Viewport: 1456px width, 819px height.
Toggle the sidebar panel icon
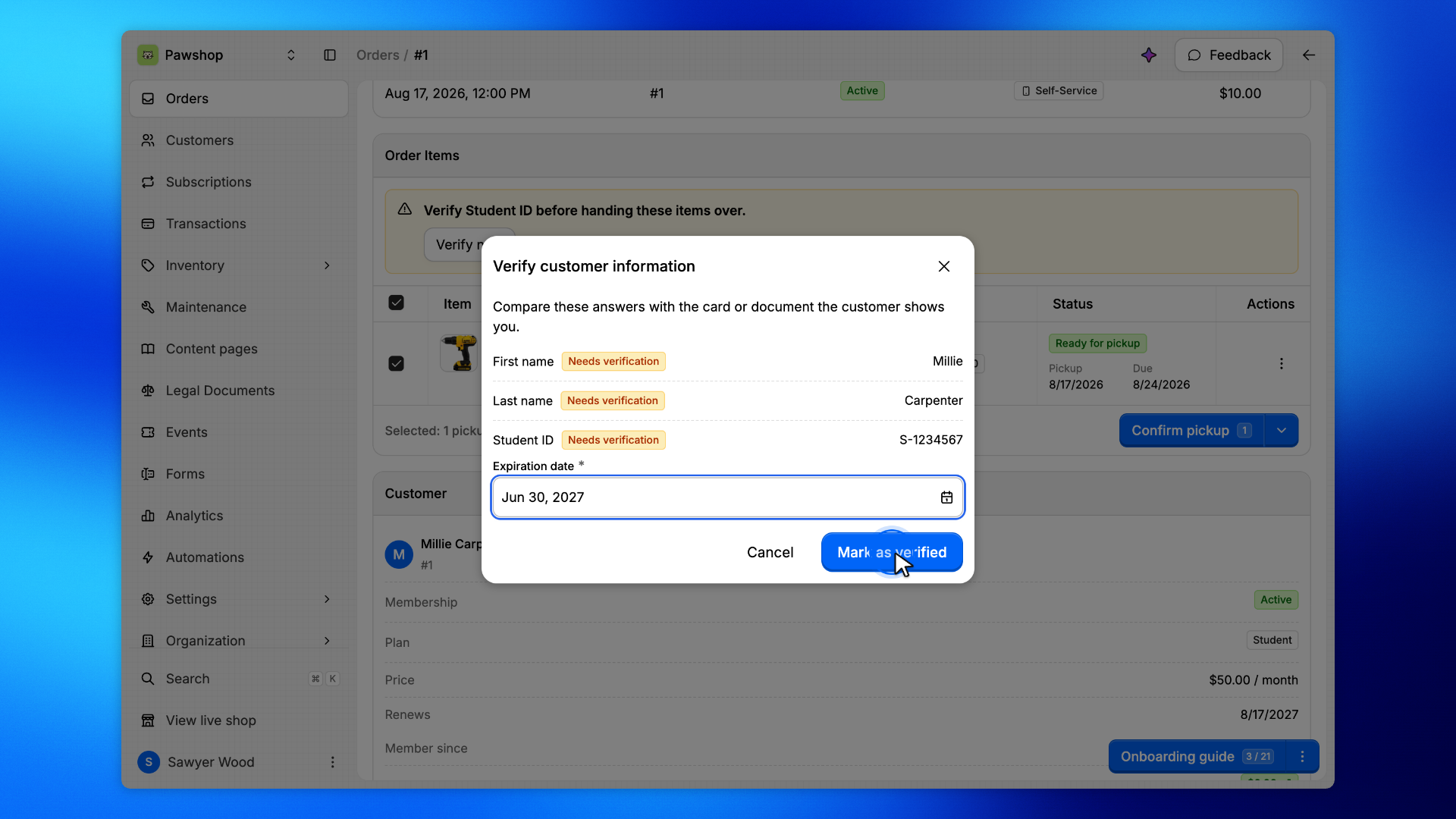click(330, 55)
